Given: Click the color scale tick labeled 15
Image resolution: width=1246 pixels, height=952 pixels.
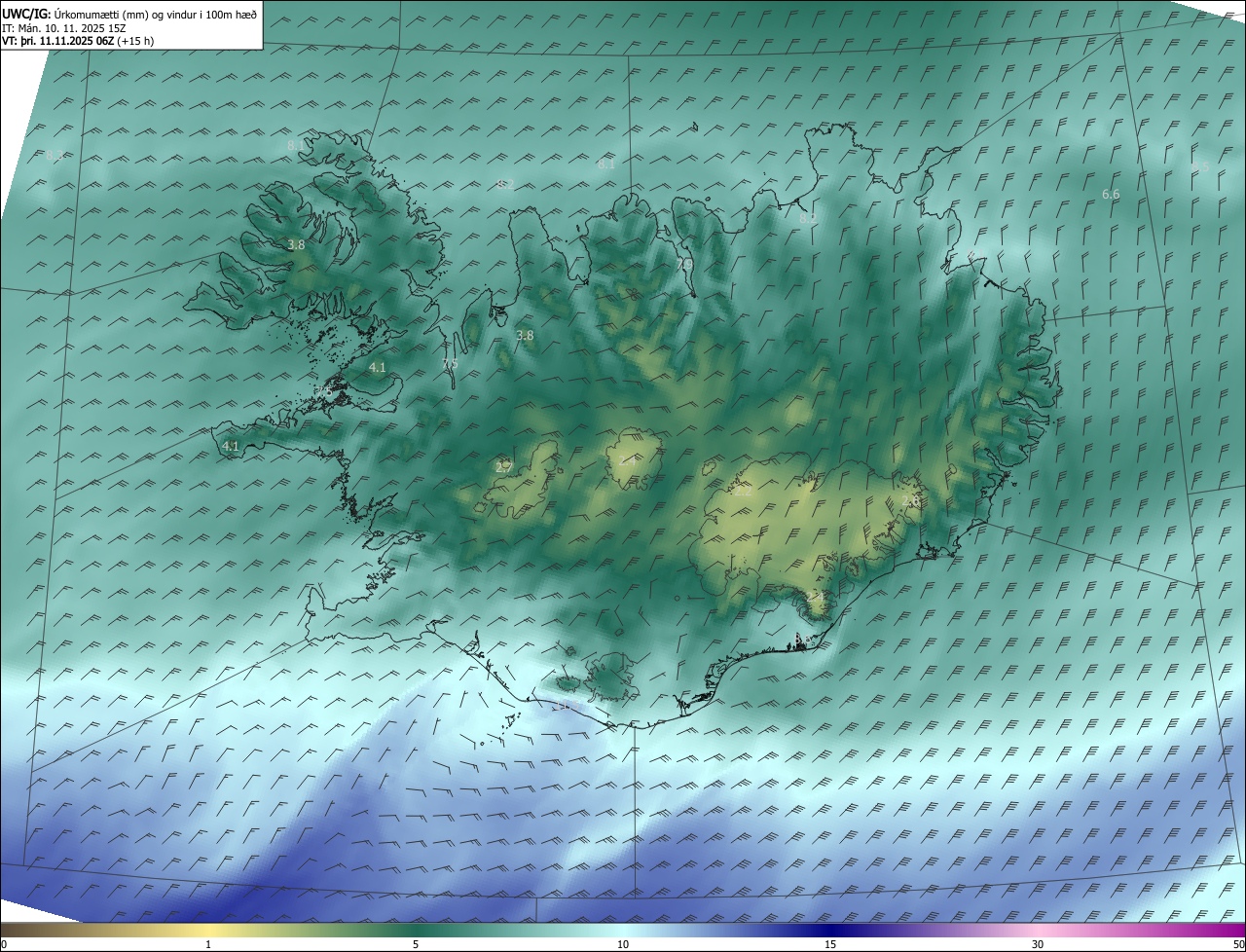Looking at the screenshot, I should pyautogui.click(x=830, y=944).
